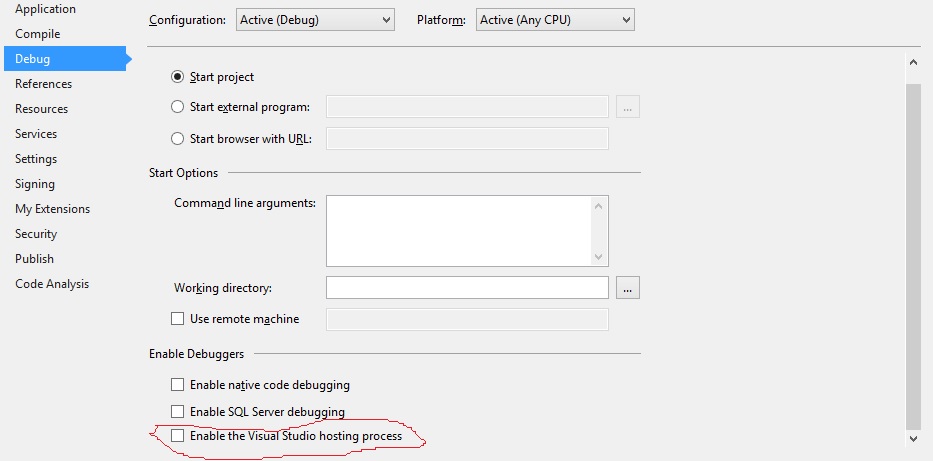Expand the Configuration dropdown
Screen dimensions: 933x461
[315, 20]
